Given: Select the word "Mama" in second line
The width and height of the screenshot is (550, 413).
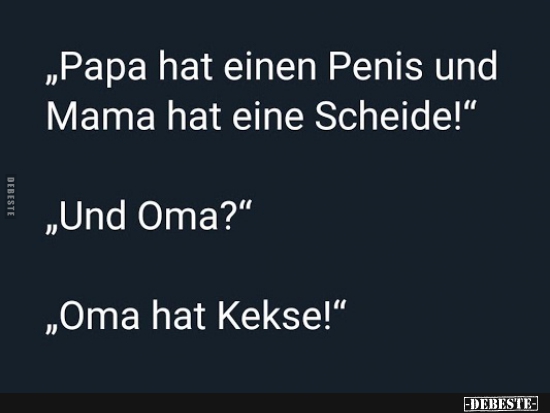Looking at the screenshot, I should point(101,116).
